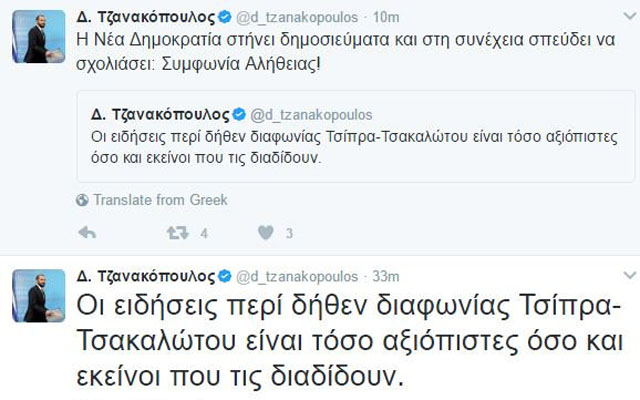Open the 33m timestamp link
Screen dimensions: 640x400
pos(386,276)
